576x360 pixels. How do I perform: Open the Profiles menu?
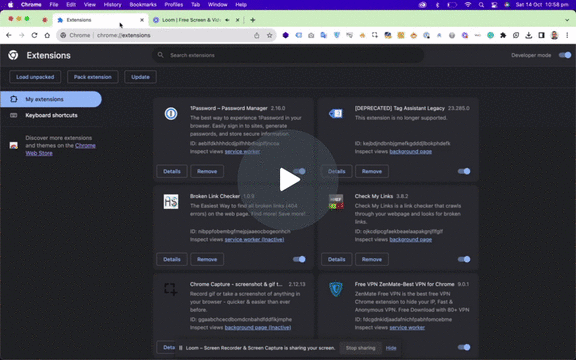[174, 5]
